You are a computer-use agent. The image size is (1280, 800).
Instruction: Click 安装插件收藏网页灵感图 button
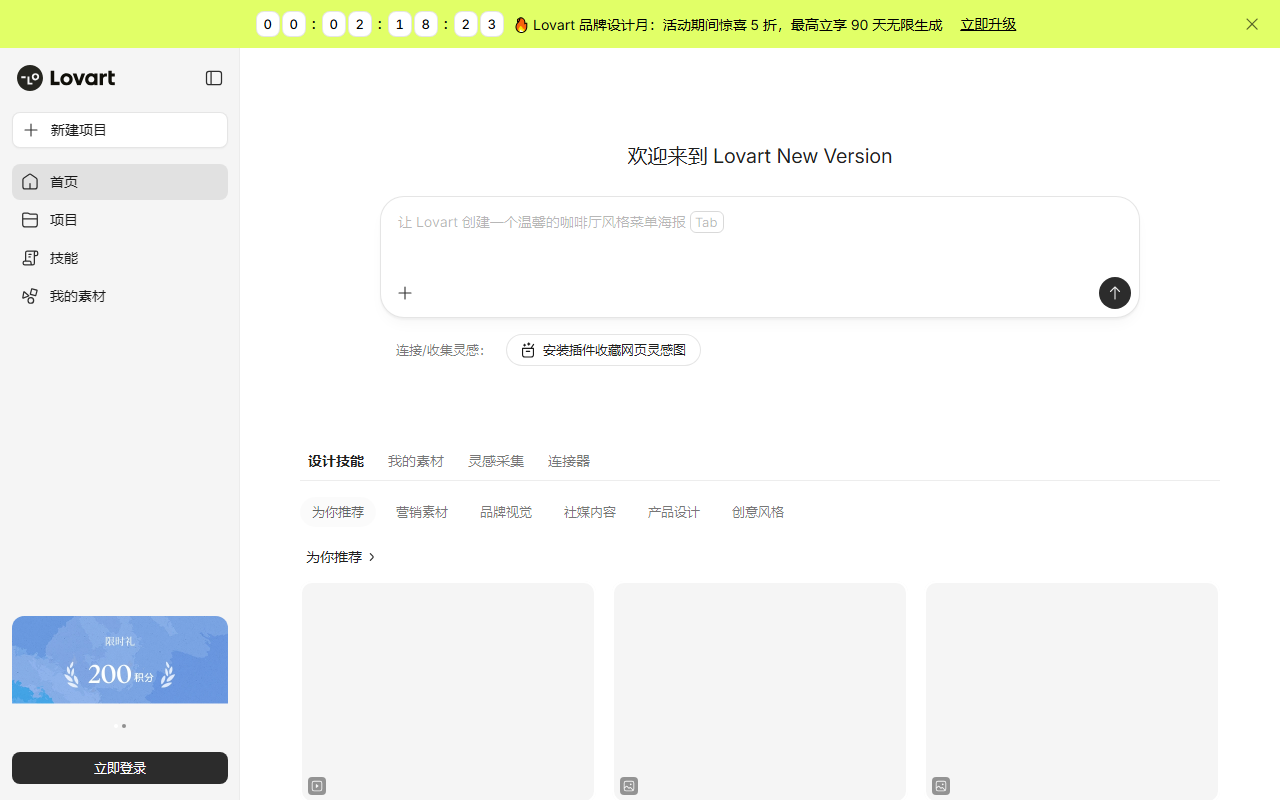pyautogui.click(x=603, y=350)
